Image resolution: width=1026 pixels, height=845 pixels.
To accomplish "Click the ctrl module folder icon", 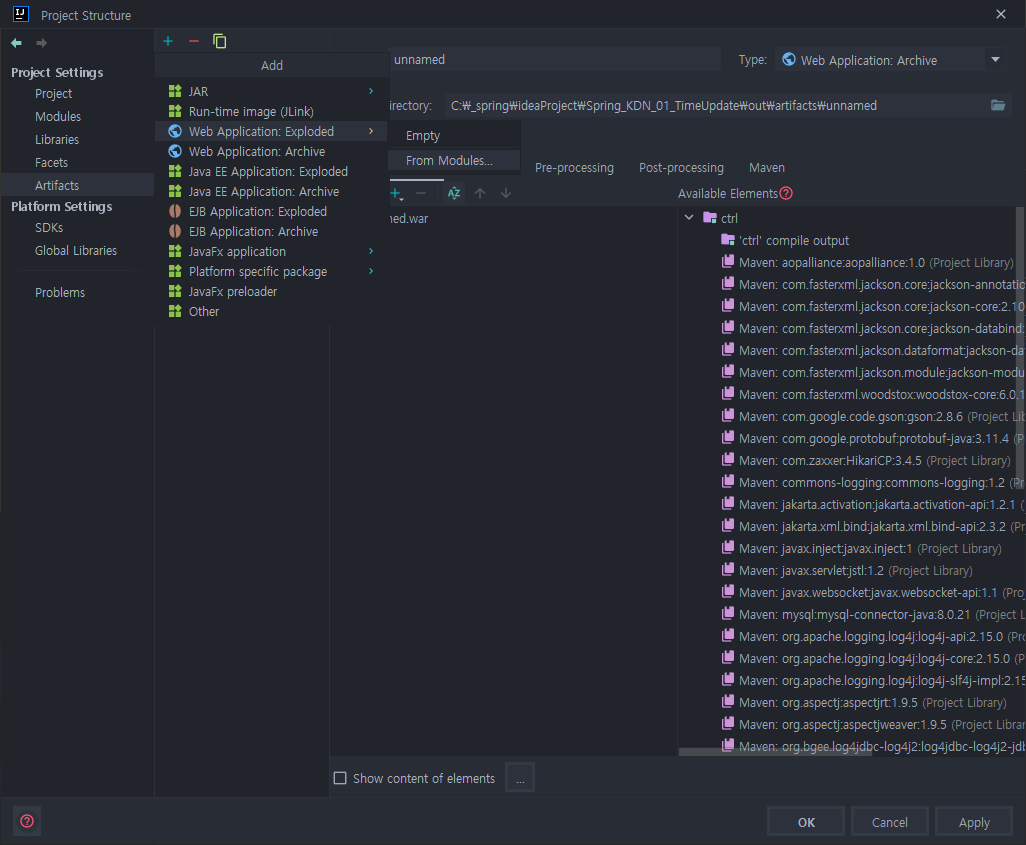I will pos(710,217).
